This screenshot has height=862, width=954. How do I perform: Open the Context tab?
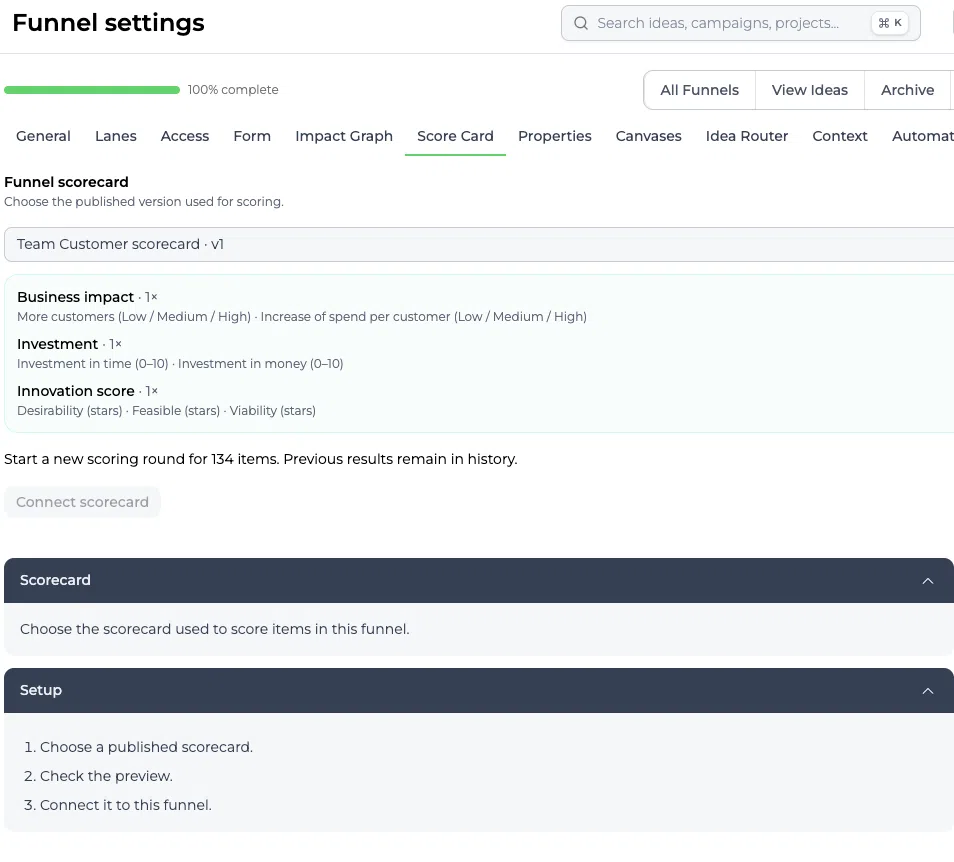pos(840,136)
